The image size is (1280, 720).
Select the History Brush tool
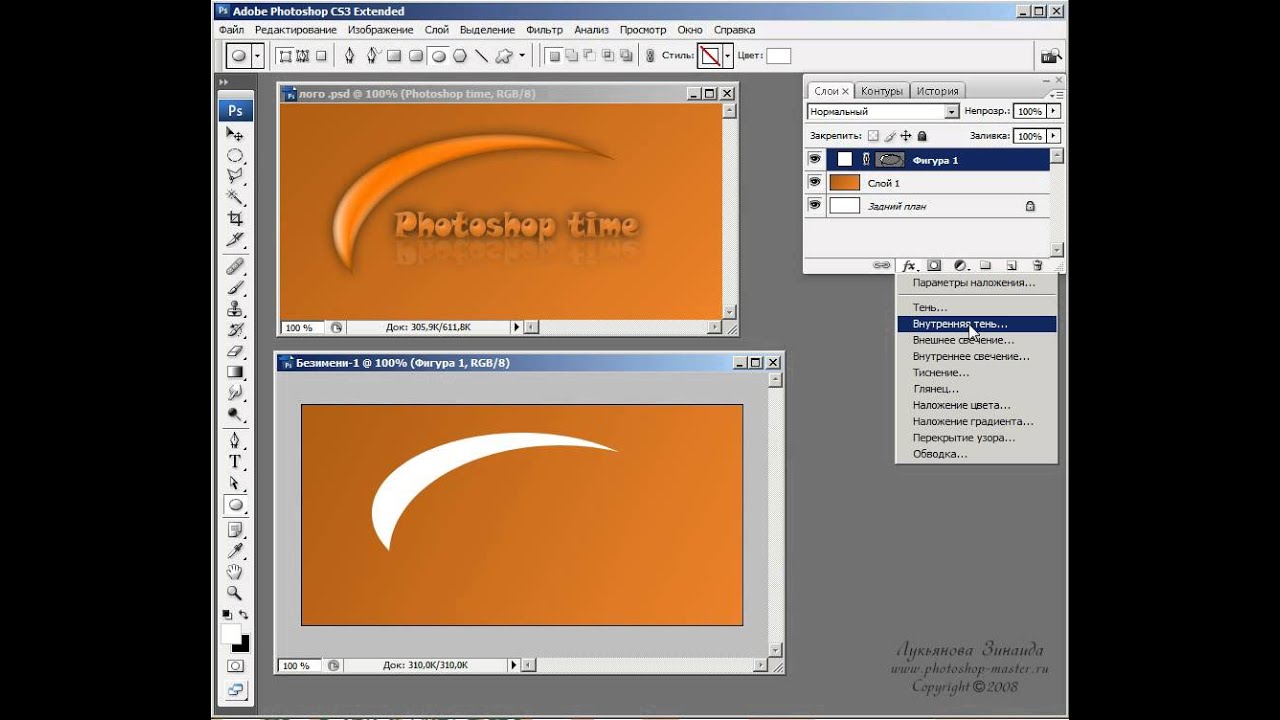[235, 330]
